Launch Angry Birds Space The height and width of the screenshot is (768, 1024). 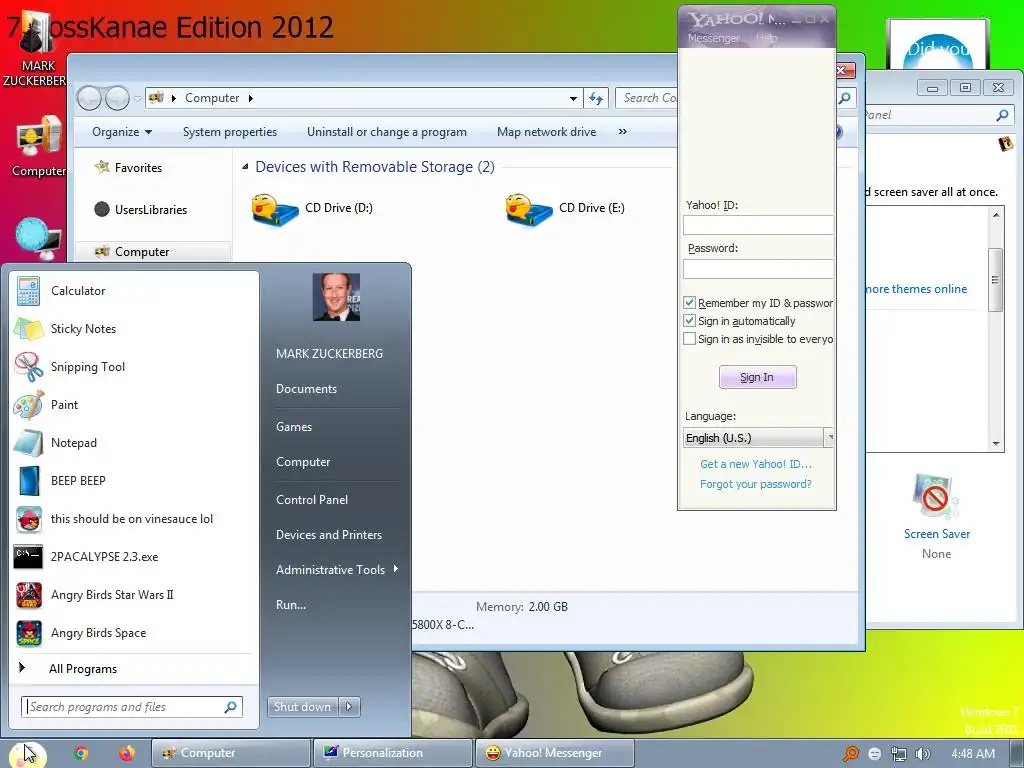pyautogui.click(x=134, y=633)
